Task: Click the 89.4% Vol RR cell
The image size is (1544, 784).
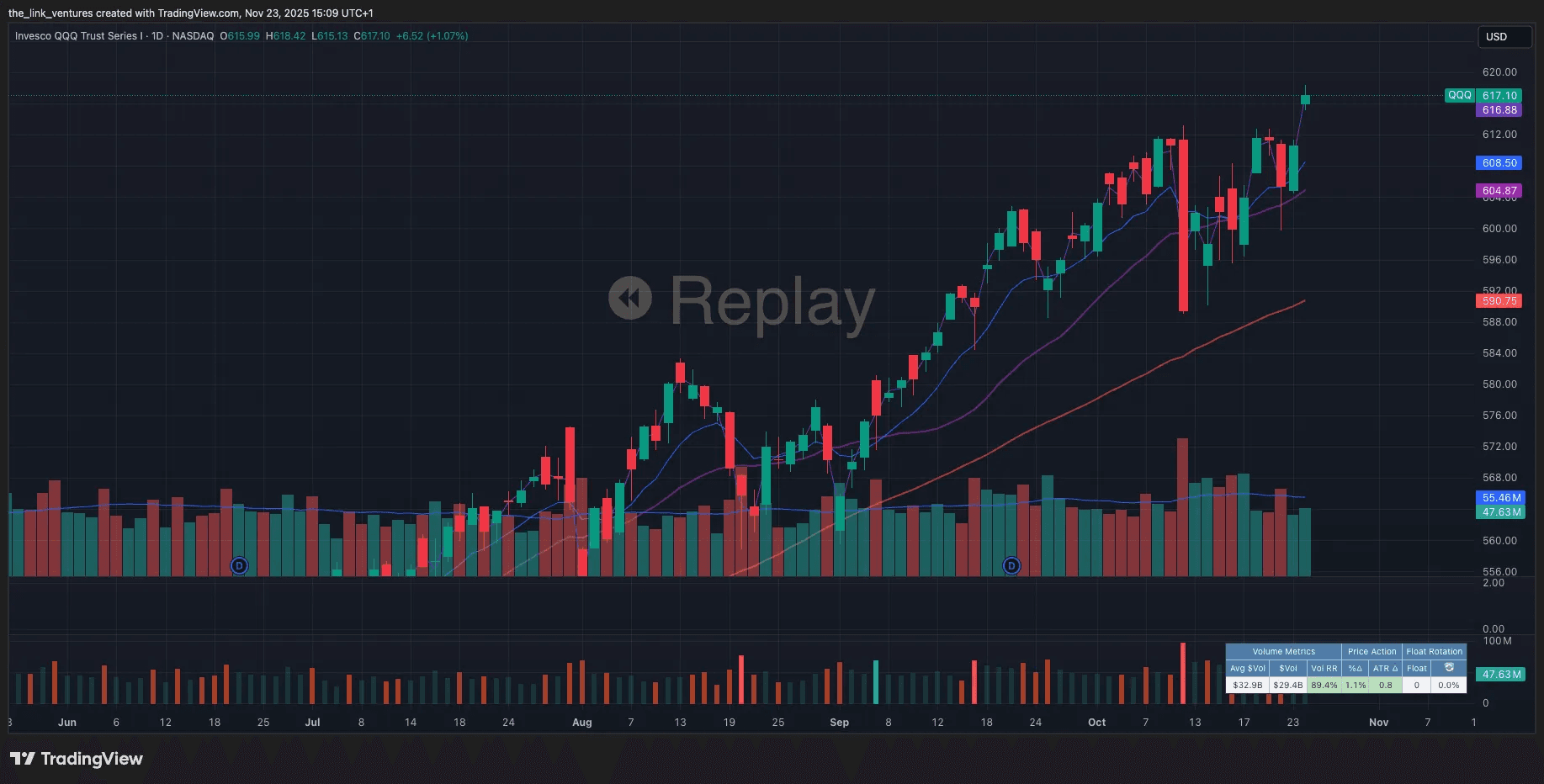Action: 1324,686
